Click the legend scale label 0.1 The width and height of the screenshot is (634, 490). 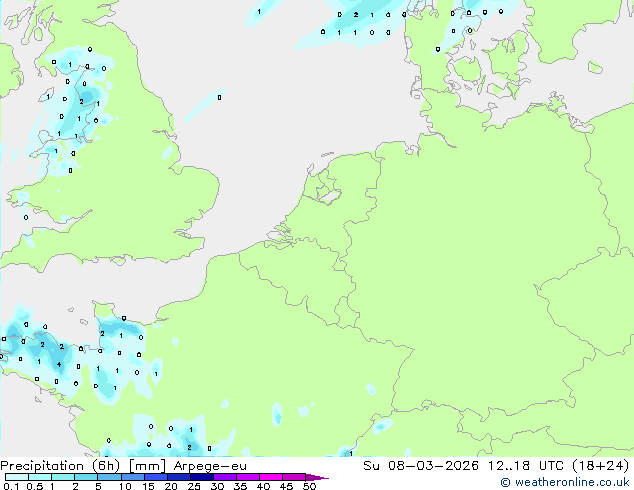(11, 486)
